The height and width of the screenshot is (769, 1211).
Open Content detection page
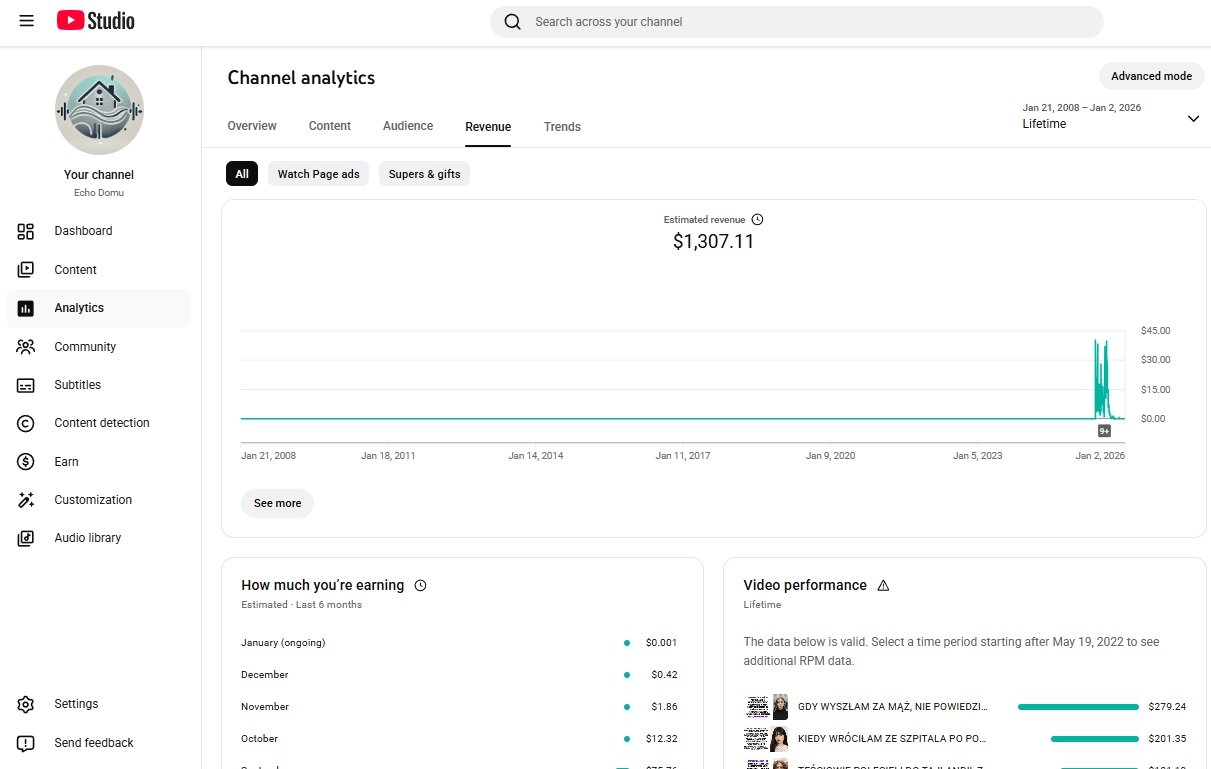click(101, 423)
